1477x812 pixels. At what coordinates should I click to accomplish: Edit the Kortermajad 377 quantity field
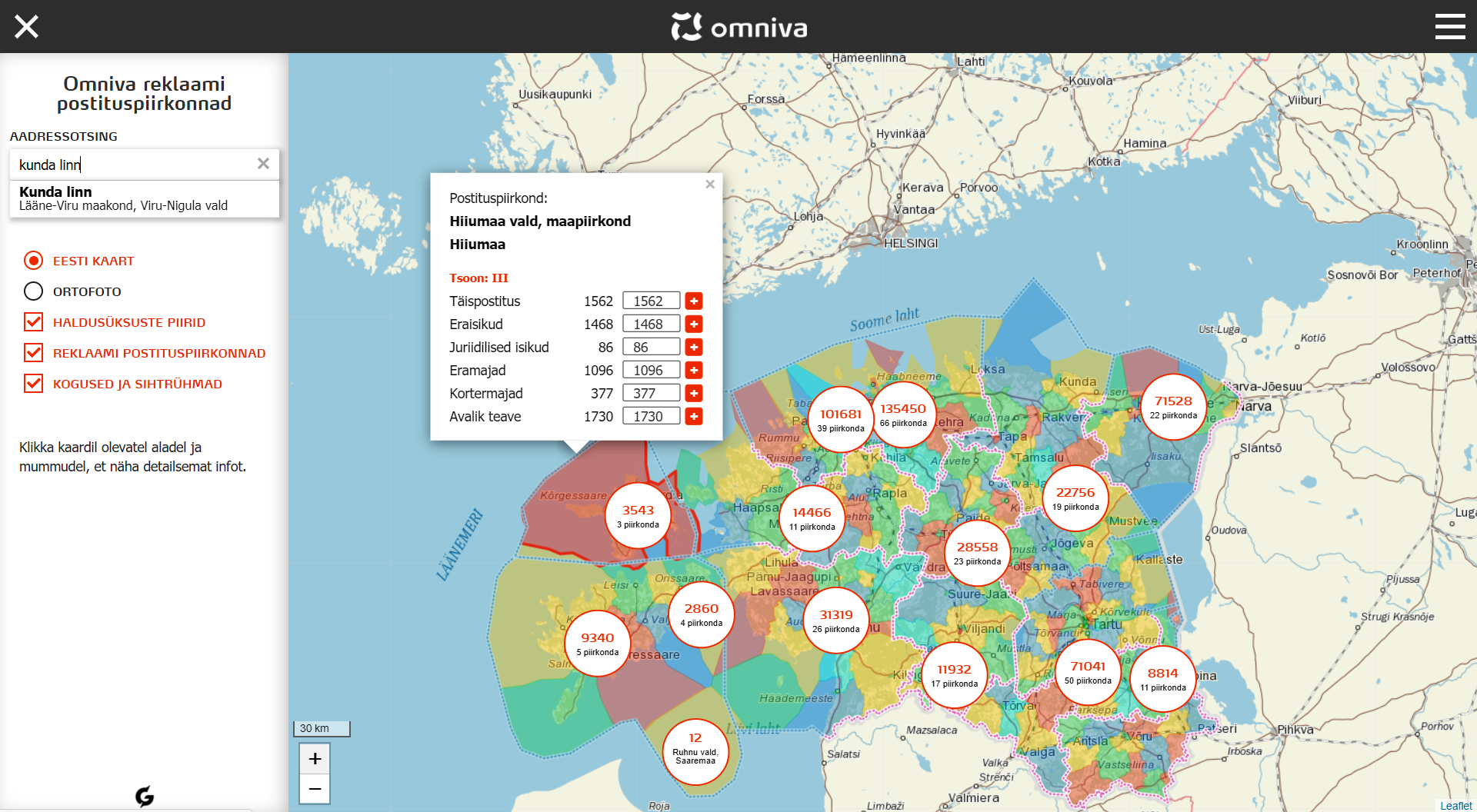pyautogui.click(x=651, y=393)
